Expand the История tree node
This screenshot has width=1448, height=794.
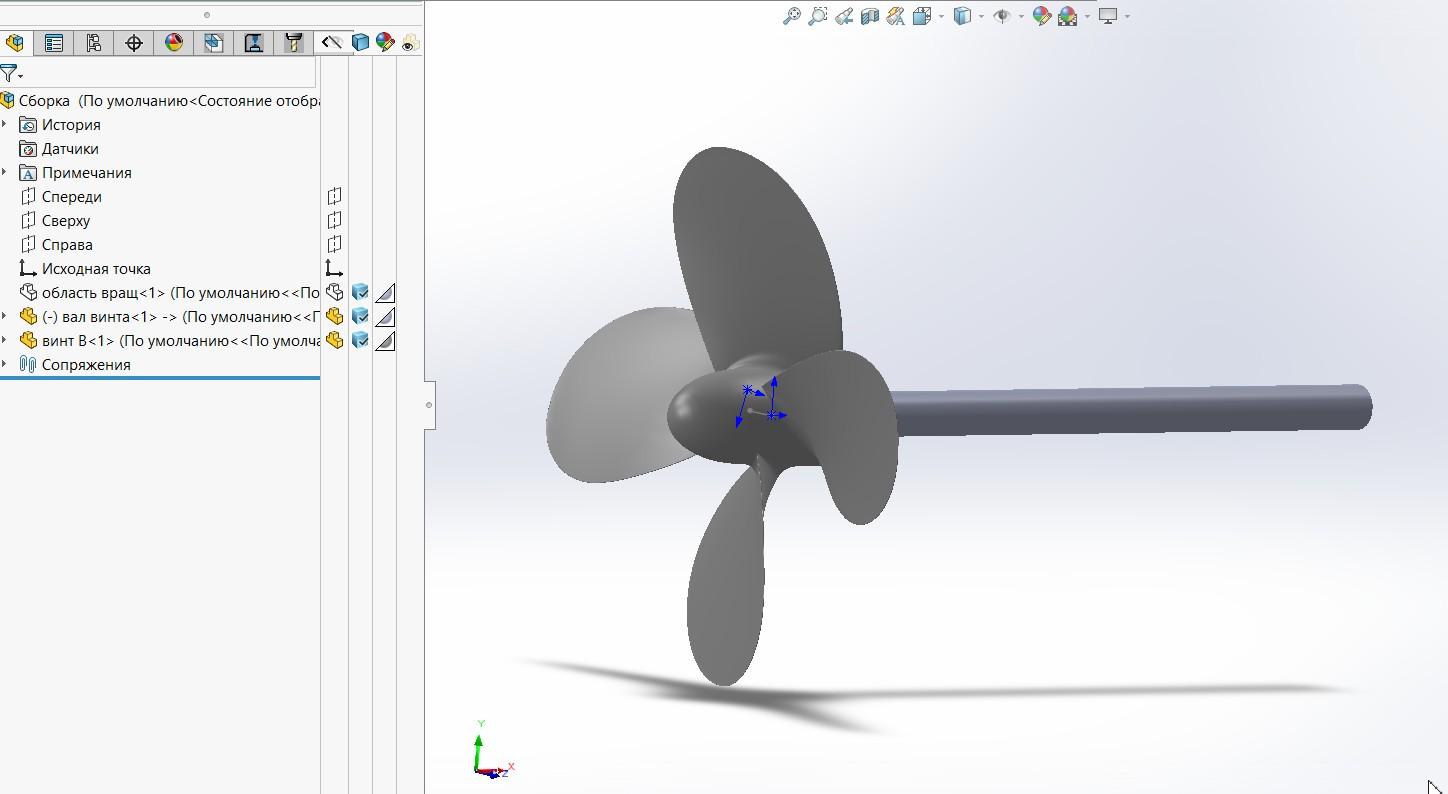(5, 125)
